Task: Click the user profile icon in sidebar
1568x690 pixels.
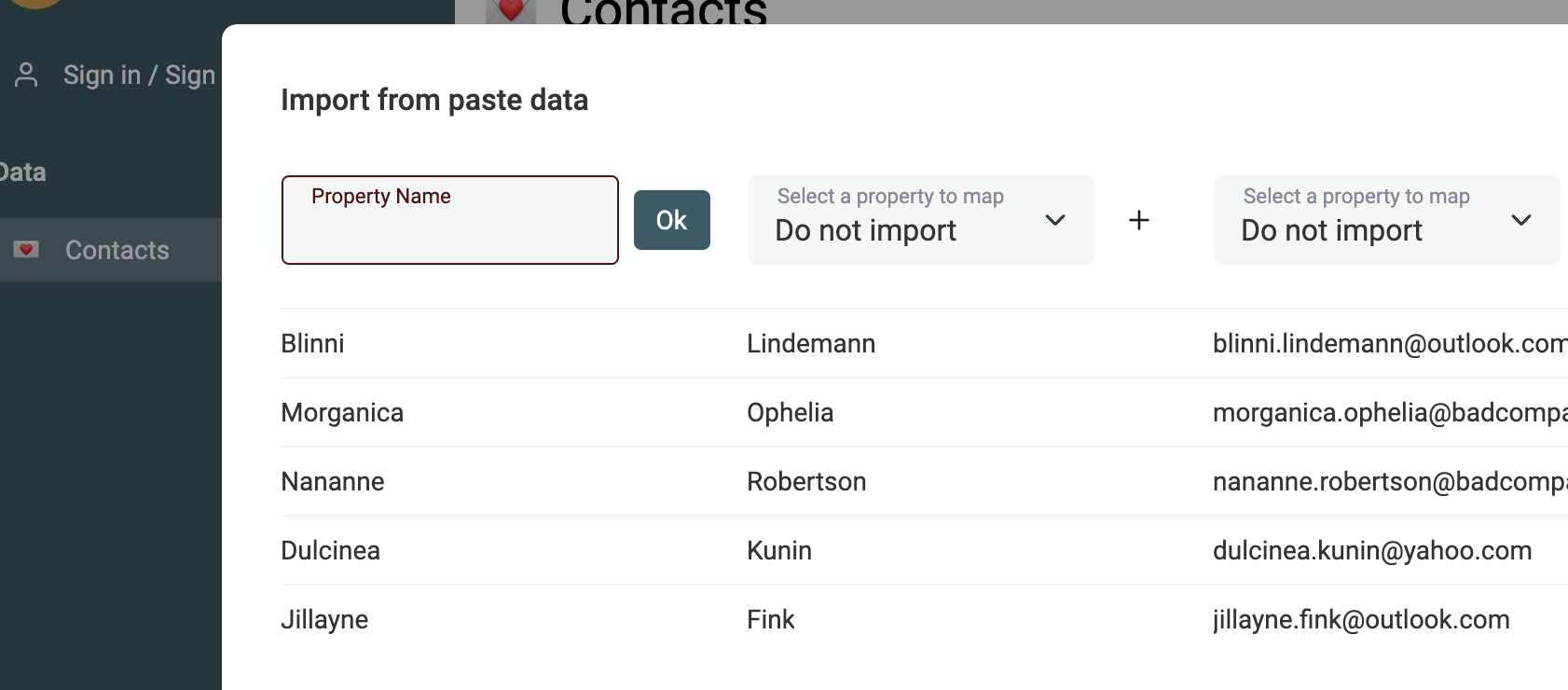Action: [x=26, y=75]
